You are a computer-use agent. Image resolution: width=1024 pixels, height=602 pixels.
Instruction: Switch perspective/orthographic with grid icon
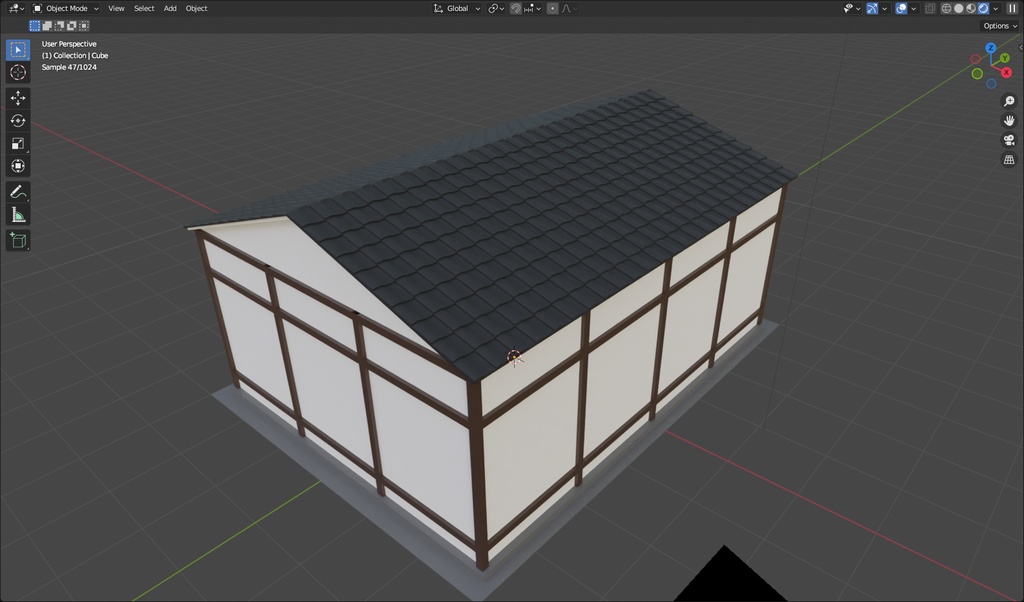pos(1009,160)
